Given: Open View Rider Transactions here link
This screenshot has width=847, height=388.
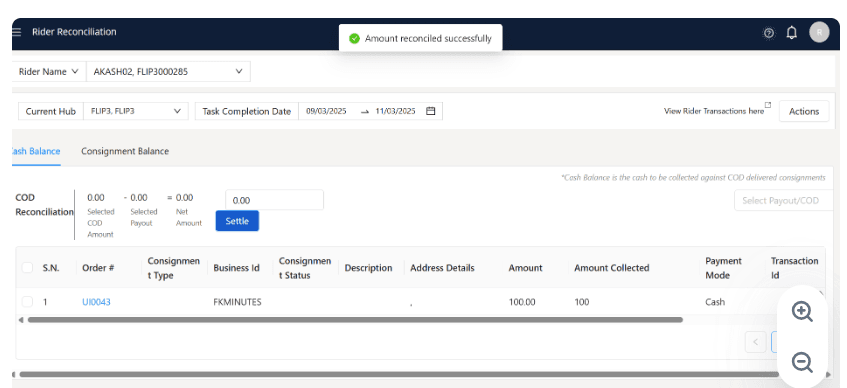Looking at the screenshot, I should [x=714, y=111].
